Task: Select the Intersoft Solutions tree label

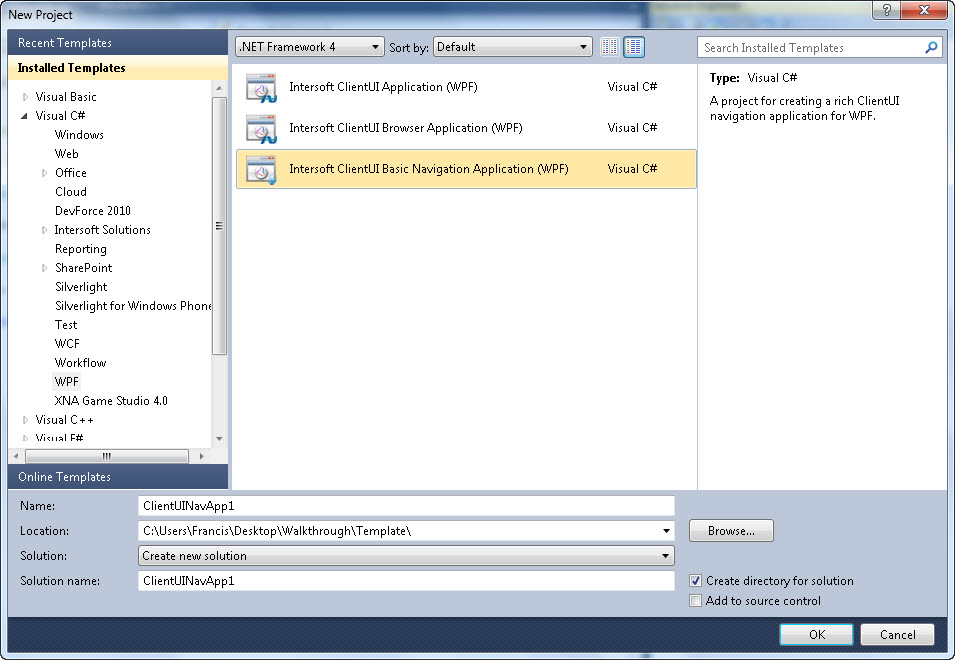Action: pyautogui.click(x=102, y=230)
